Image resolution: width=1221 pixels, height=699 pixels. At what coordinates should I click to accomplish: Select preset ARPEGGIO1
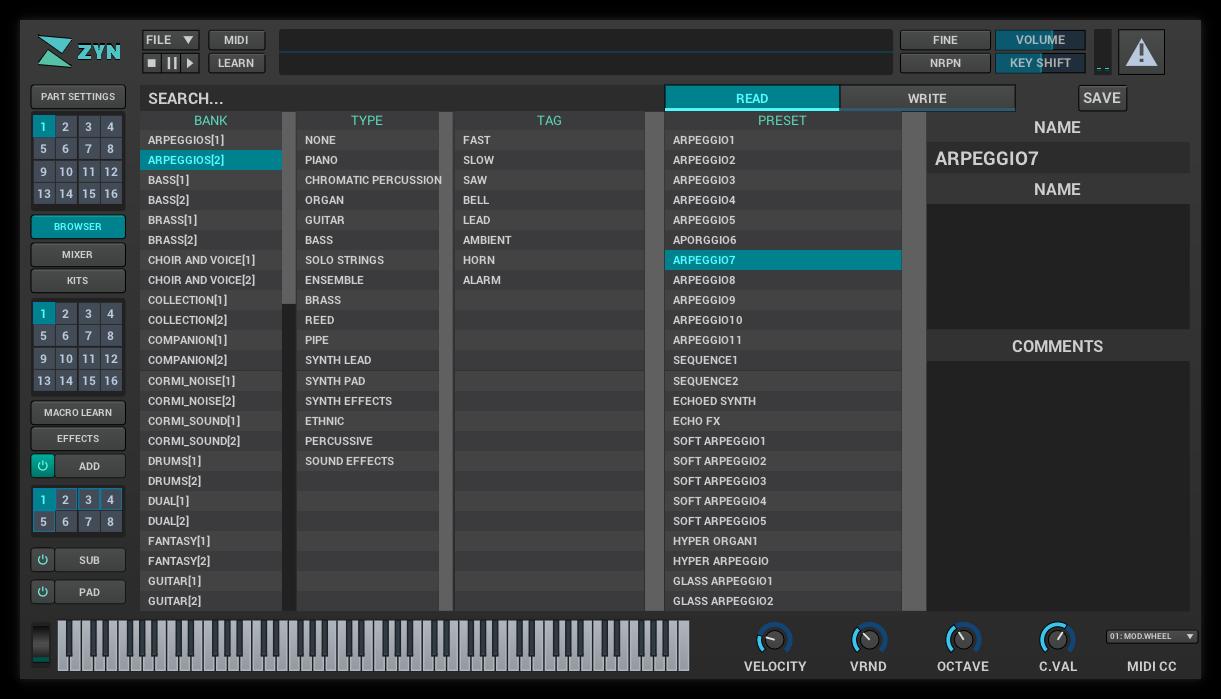(x=783, y=140)
